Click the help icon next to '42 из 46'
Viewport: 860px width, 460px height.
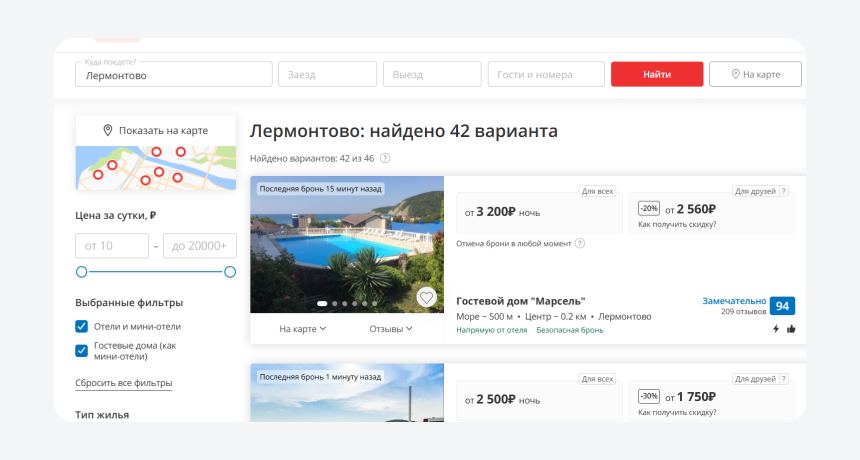(x=386, y=158)
